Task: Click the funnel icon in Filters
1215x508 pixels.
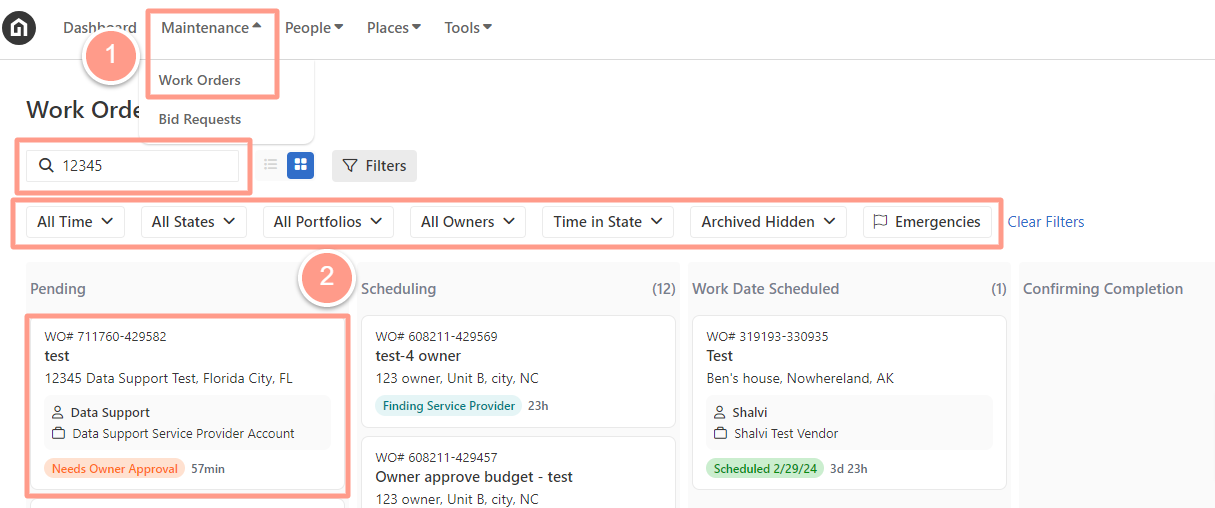Action: 350,166
